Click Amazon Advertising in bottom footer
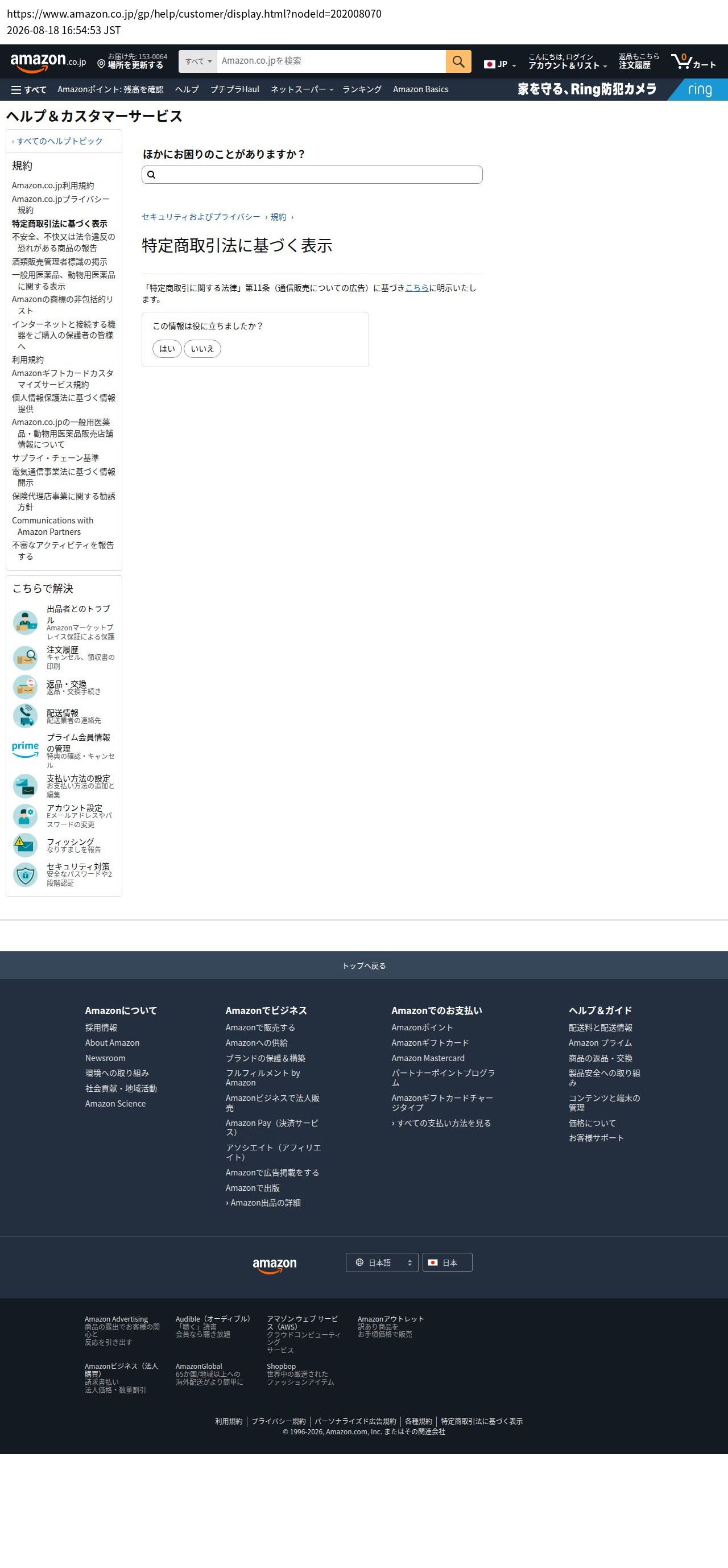 116,1319
